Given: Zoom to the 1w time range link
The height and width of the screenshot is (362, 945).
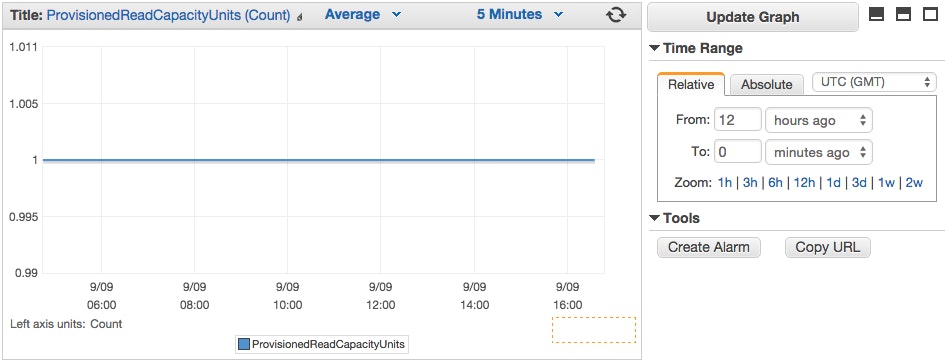Looking at the screenshot, I should click(886, 183).
